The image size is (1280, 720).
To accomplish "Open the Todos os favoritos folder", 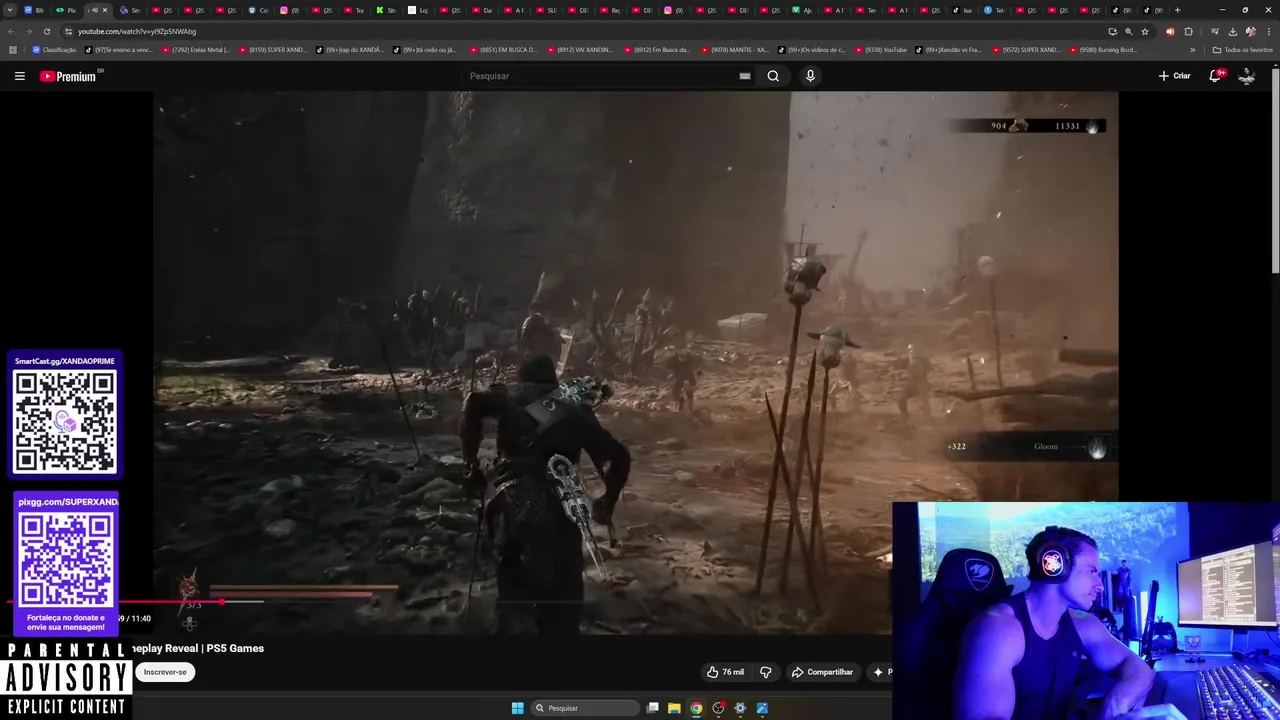I will click(1242, 50).
